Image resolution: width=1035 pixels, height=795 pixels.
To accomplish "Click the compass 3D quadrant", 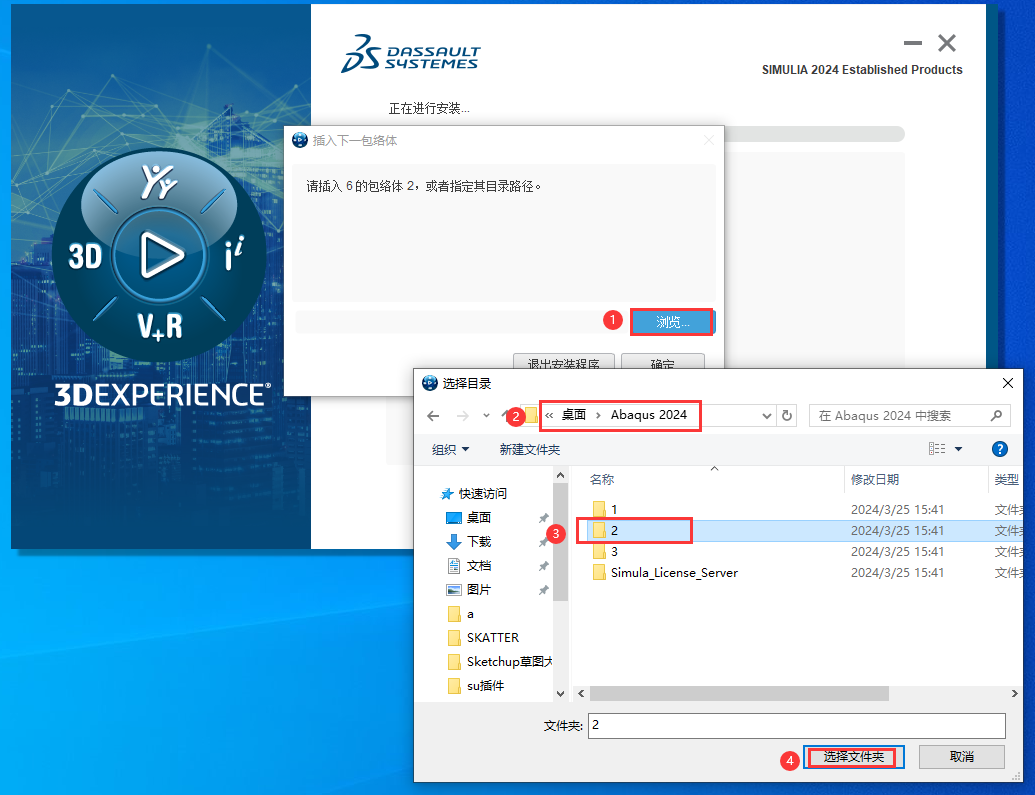I will [x=85, y=256].
